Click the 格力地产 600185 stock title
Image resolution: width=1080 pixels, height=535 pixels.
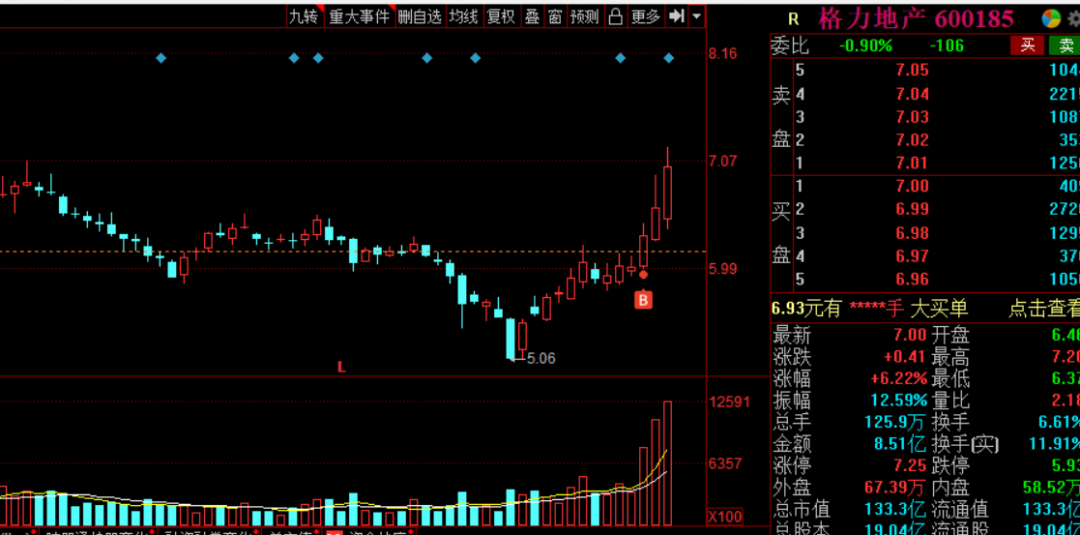coord(916,19)
